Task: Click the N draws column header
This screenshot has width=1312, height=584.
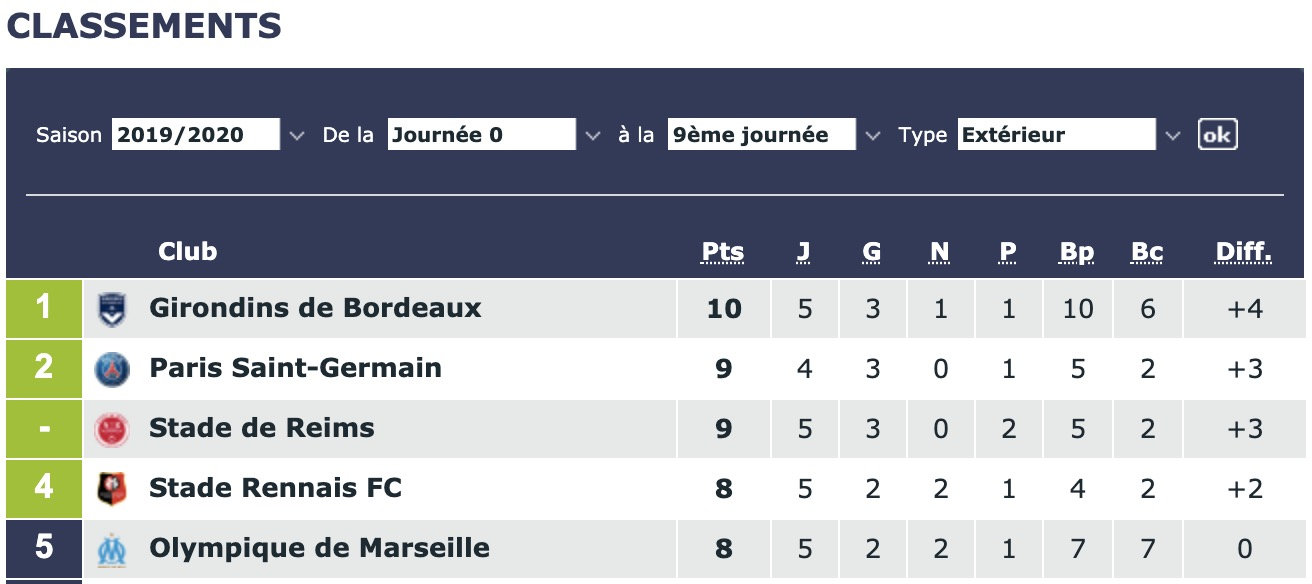Action: 939,252
